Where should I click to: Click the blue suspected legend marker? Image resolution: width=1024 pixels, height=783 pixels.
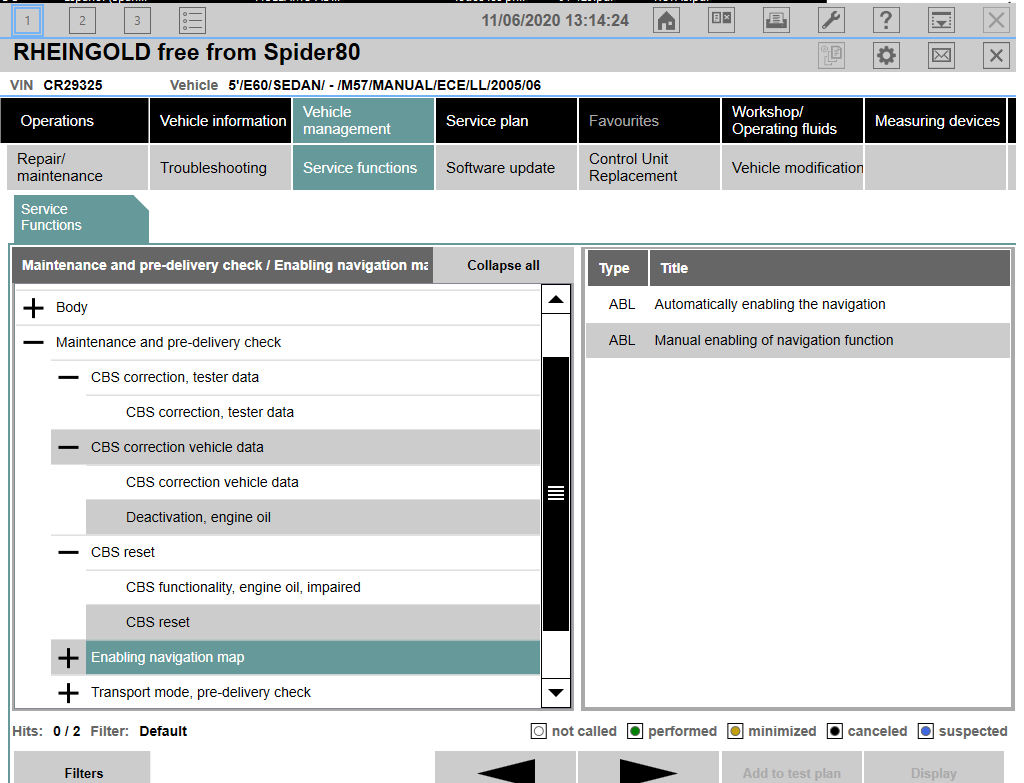tap(925, 731)
